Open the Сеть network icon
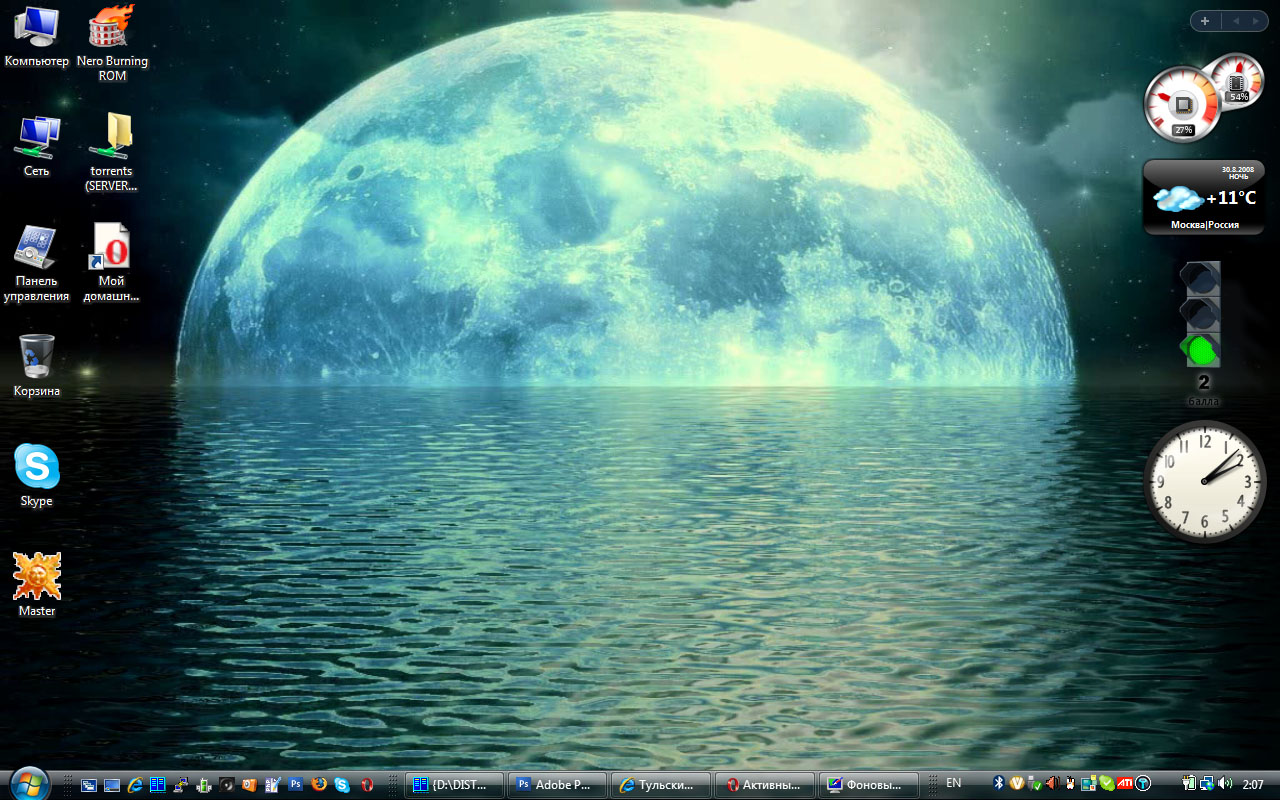The image size is (1280, 800). click(37, 146)
